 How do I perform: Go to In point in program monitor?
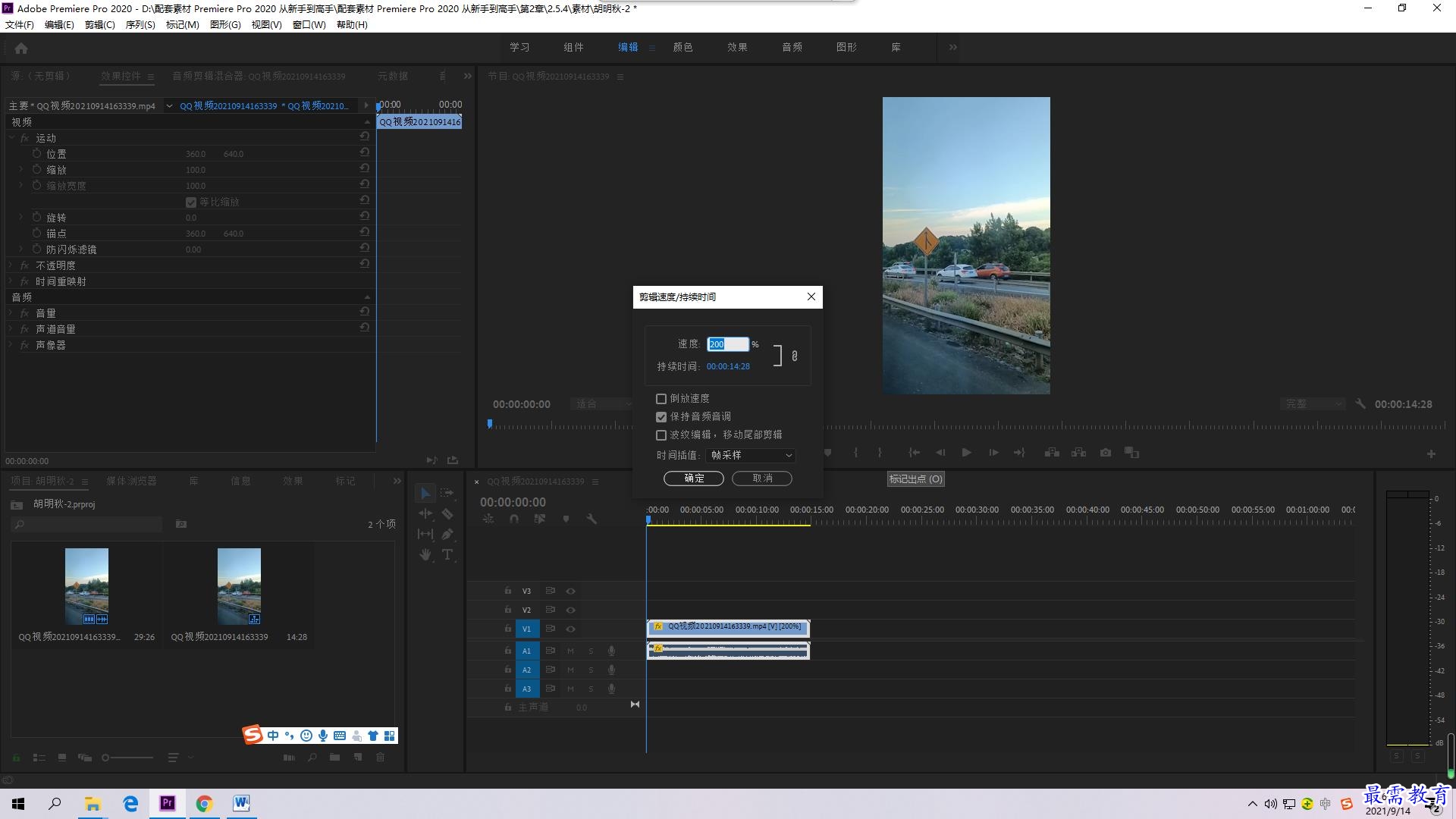pos(915,453)
